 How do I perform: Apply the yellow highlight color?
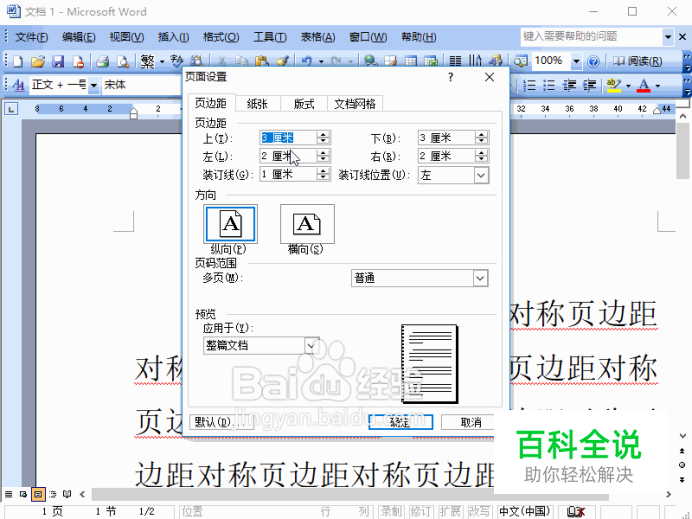pyautogui.click(x=614, y=85)
